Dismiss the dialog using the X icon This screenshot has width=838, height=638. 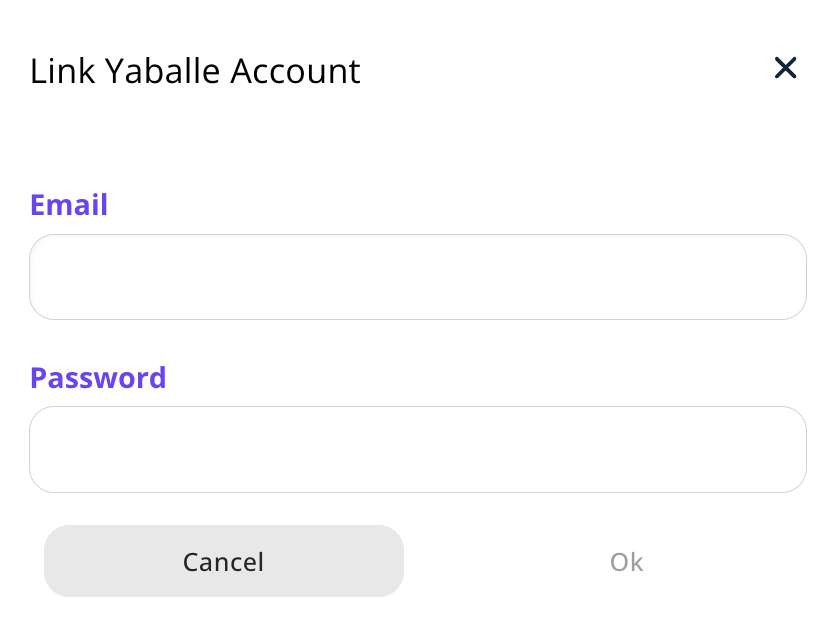click(x=785, y=68)
